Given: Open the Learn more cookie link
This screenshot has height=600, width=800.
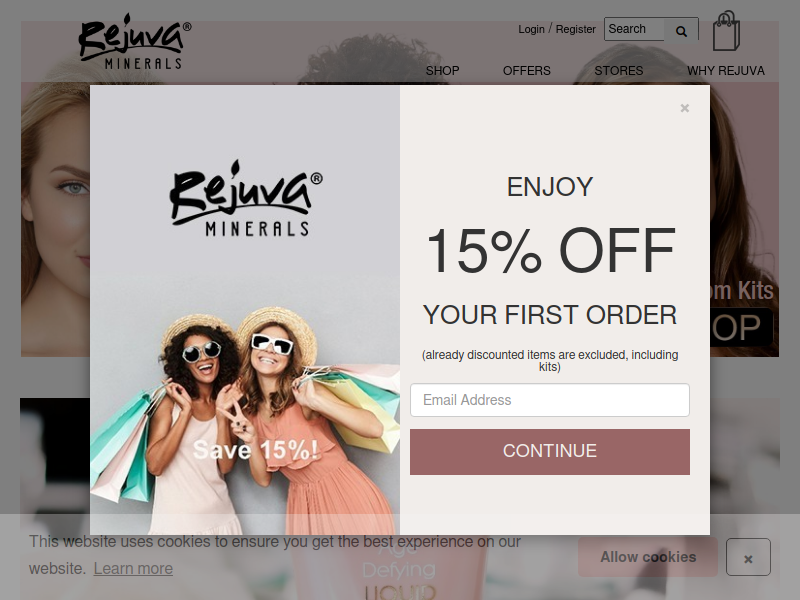Looking at the screenshot, I should tap(133, 568).
